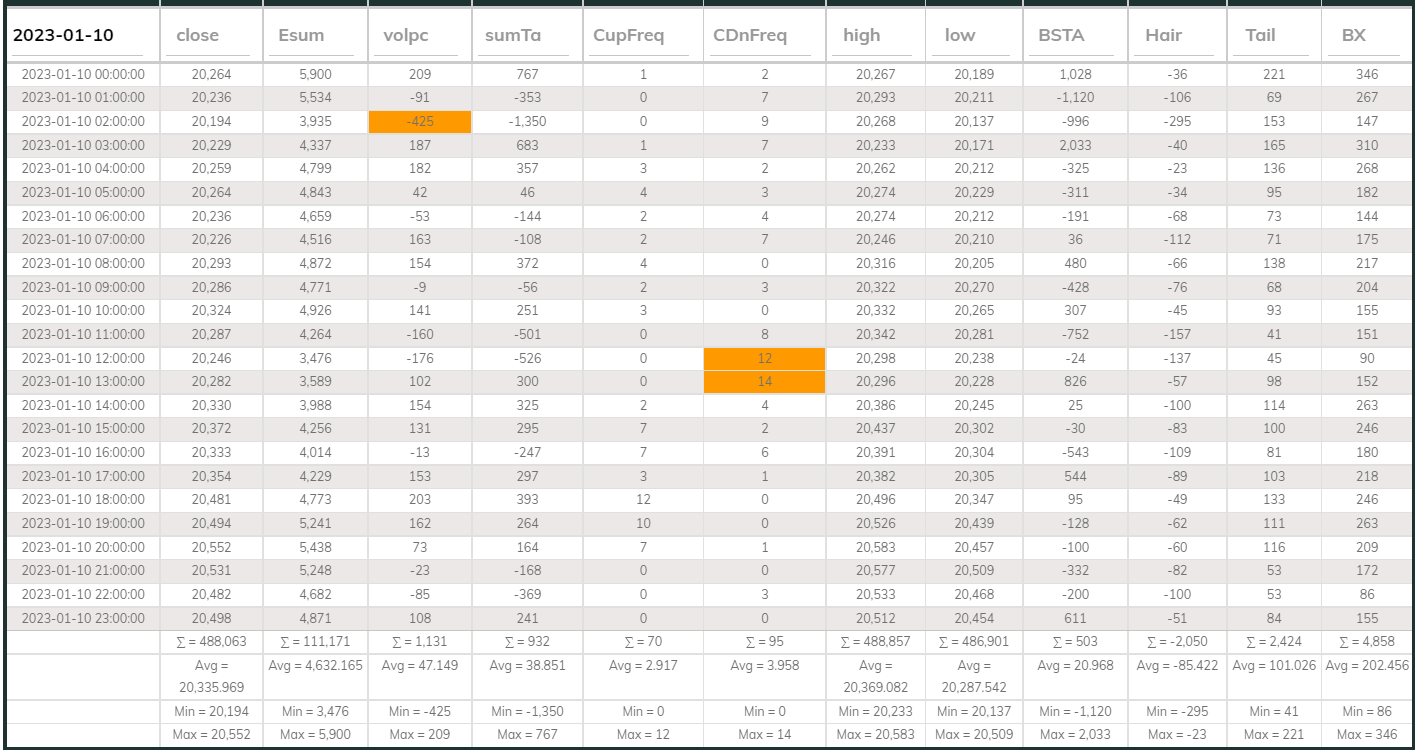Select the CDnFreq column header
This screenshot has height=752, width=1417.
(761, 36)
